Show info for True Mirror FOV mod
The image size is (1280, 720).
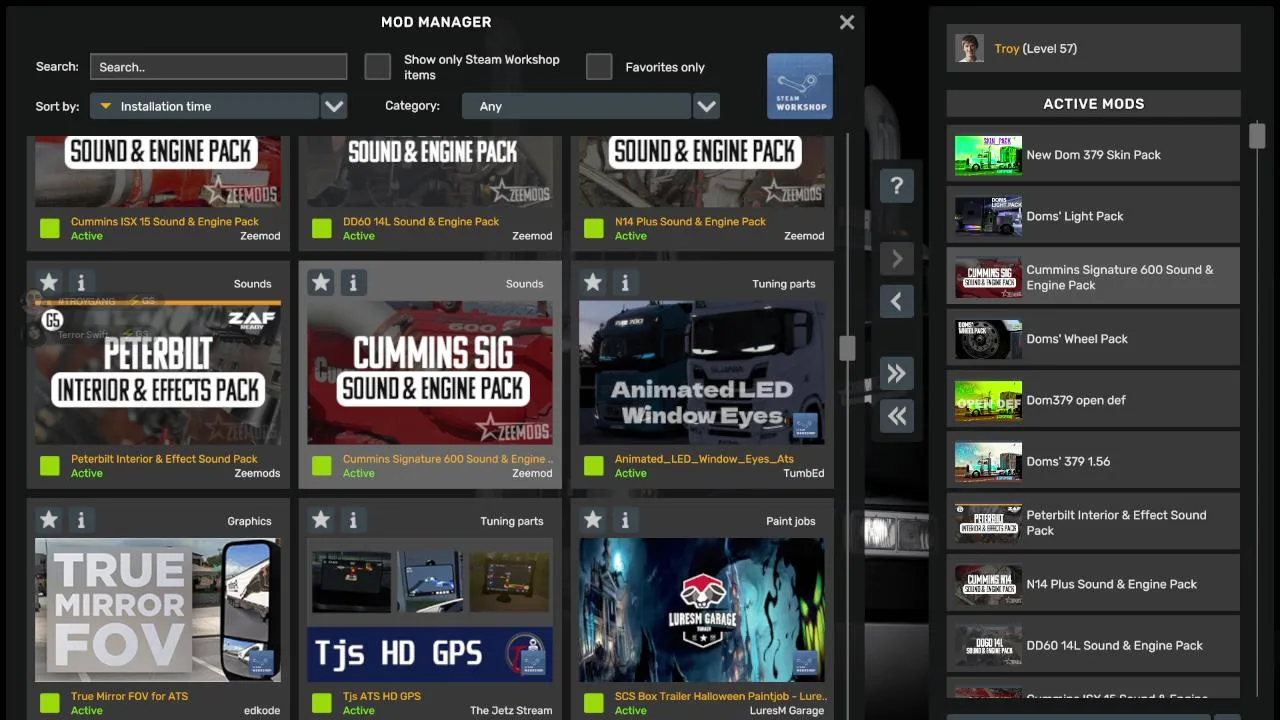(x=81, y=520)
